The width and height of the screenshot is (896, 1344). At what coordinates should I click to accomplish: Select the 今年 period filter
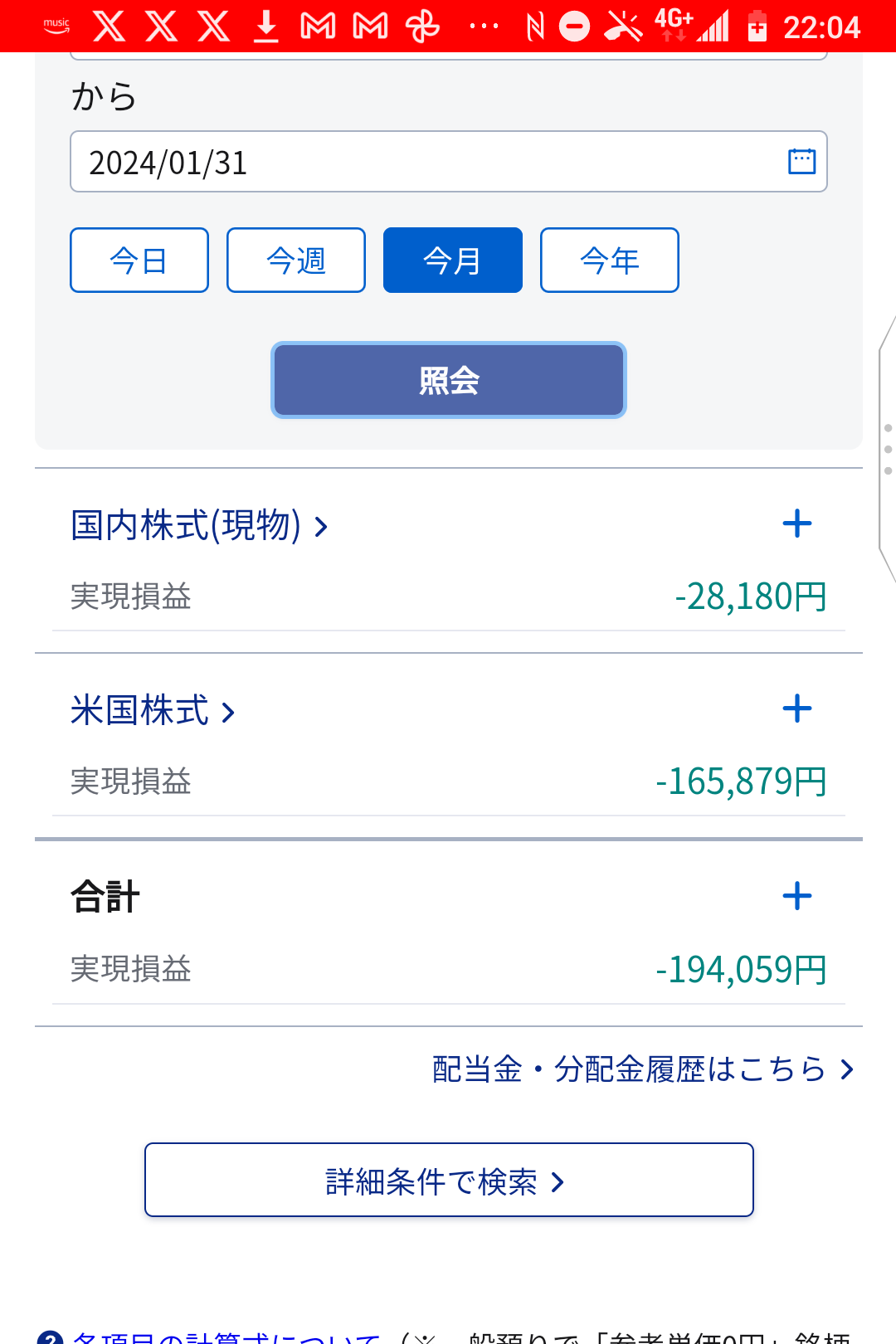610,261
